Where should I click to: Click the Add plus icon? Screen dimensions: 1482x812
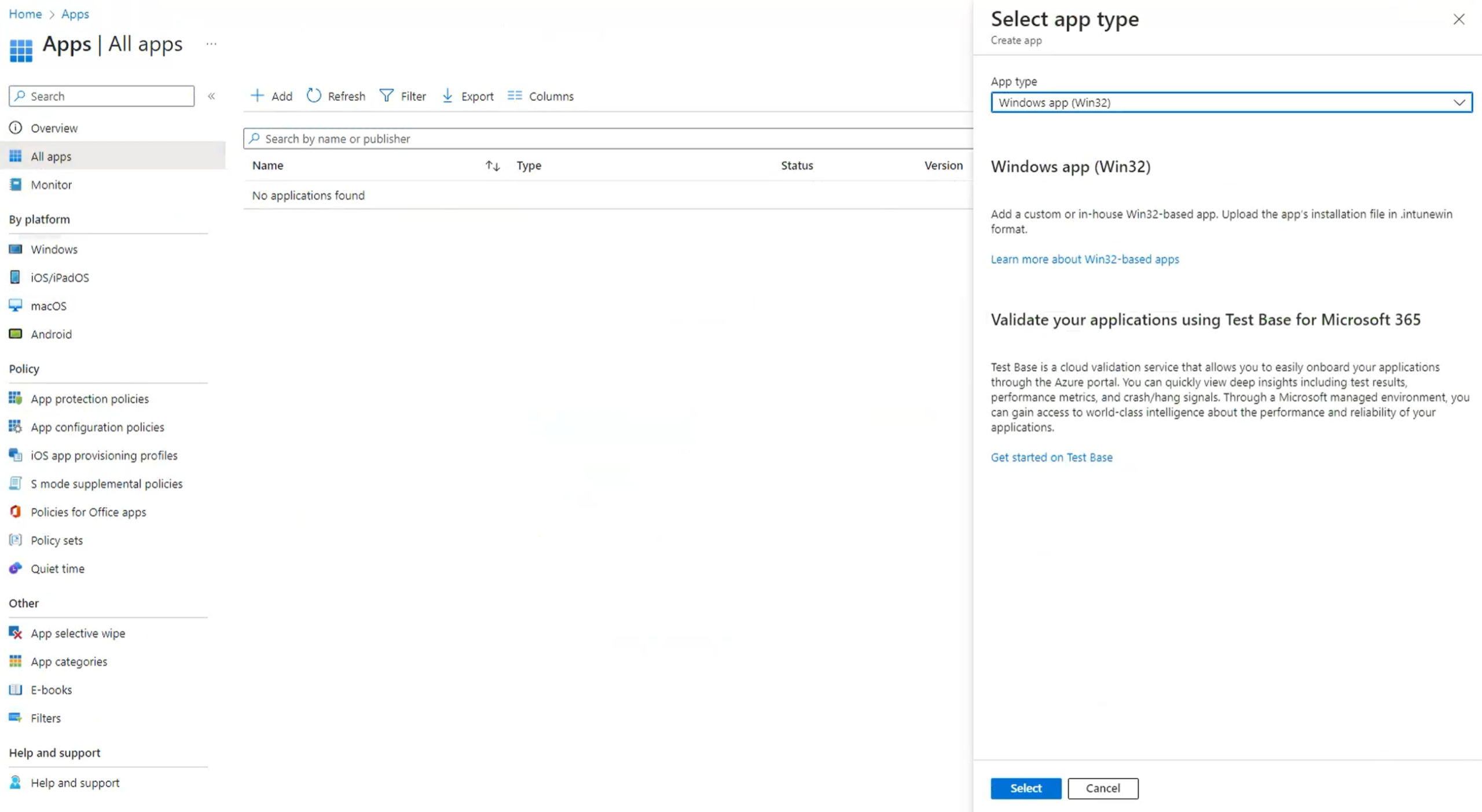click(x=257, y=95)
